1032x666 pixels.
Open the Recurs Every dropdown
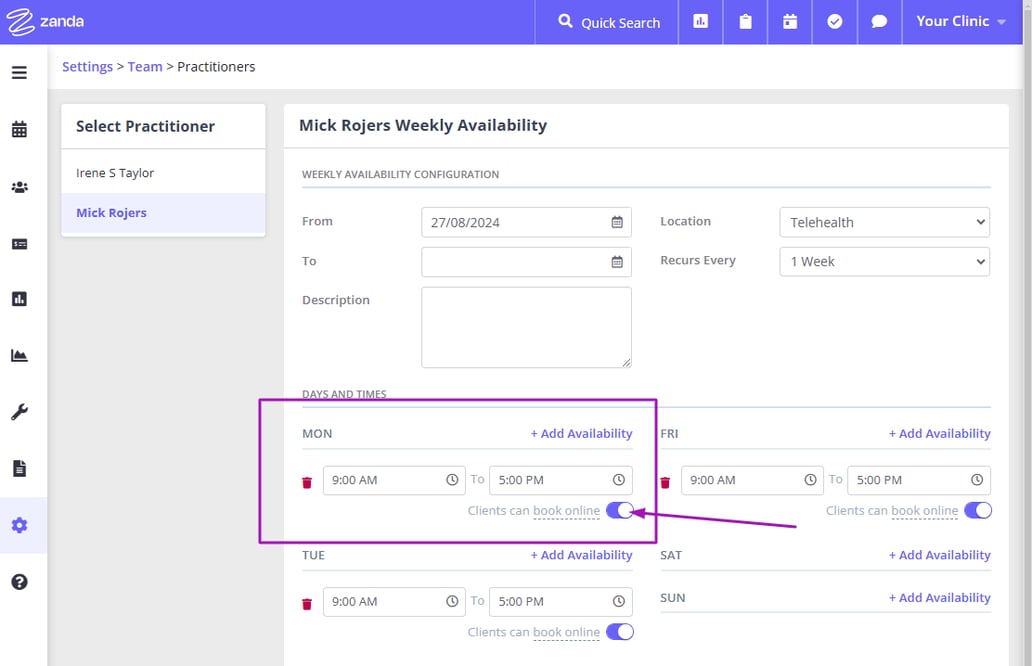[x=884, y=261]
